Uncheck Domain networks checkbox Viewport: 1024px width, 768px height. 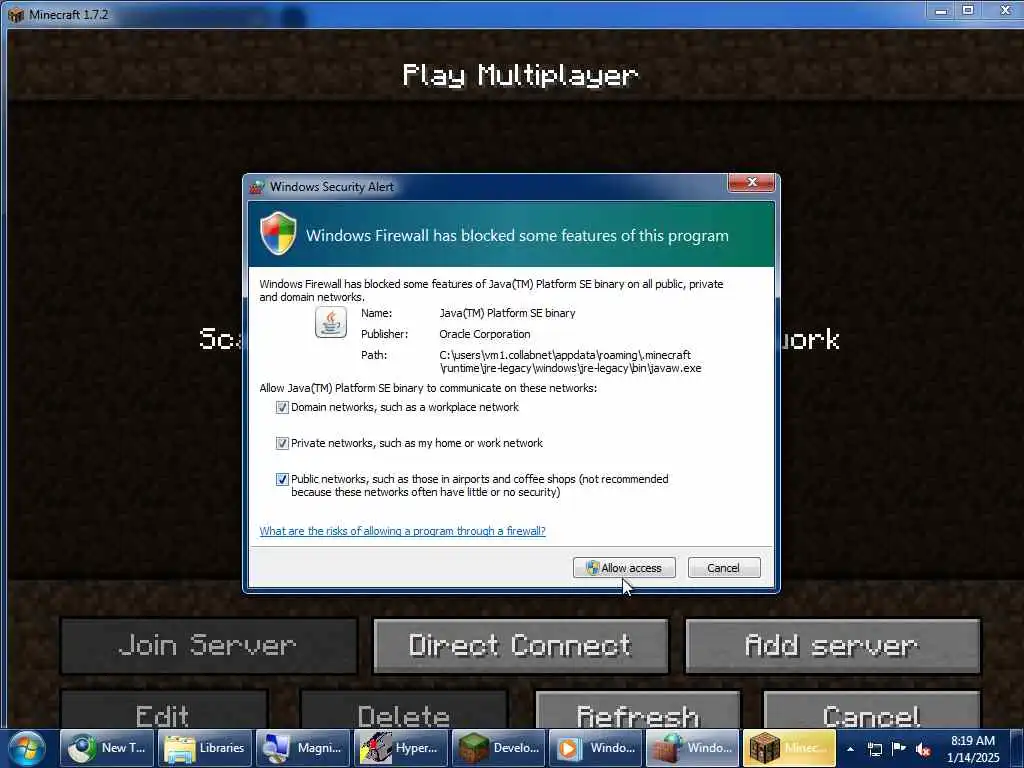282,408
